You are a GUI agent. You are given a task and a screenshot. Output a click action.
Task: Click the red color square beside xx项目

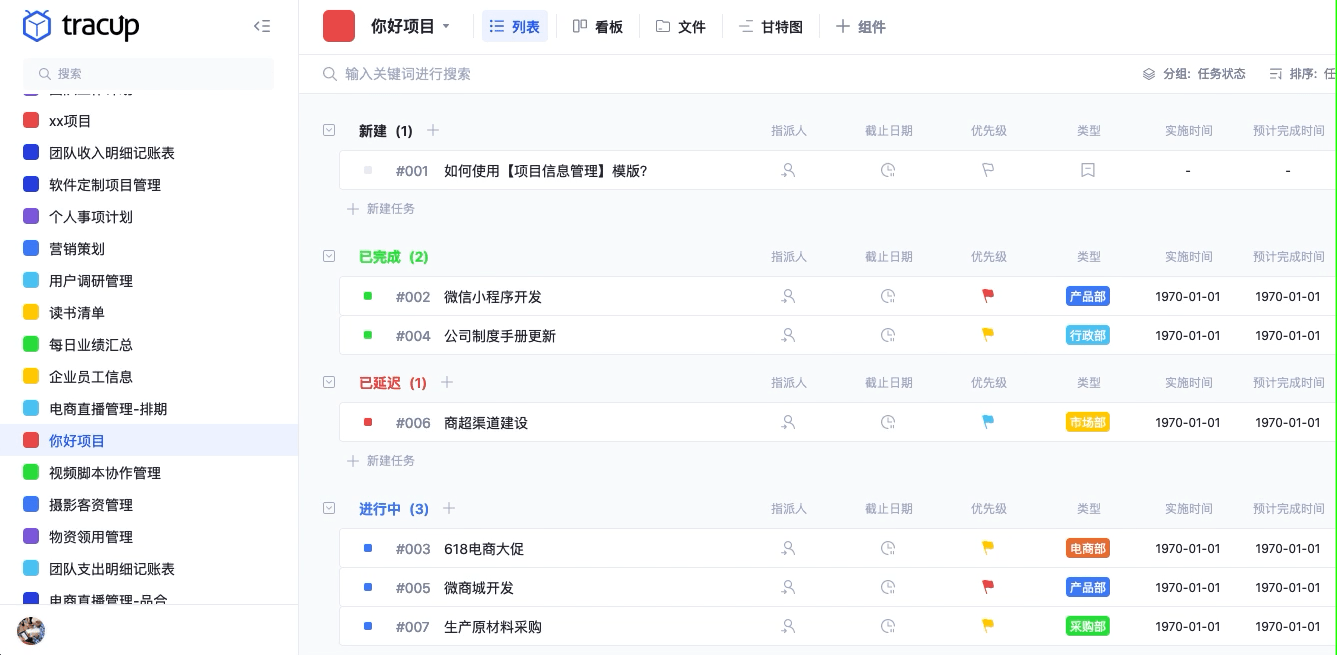[x=31, y=120]
